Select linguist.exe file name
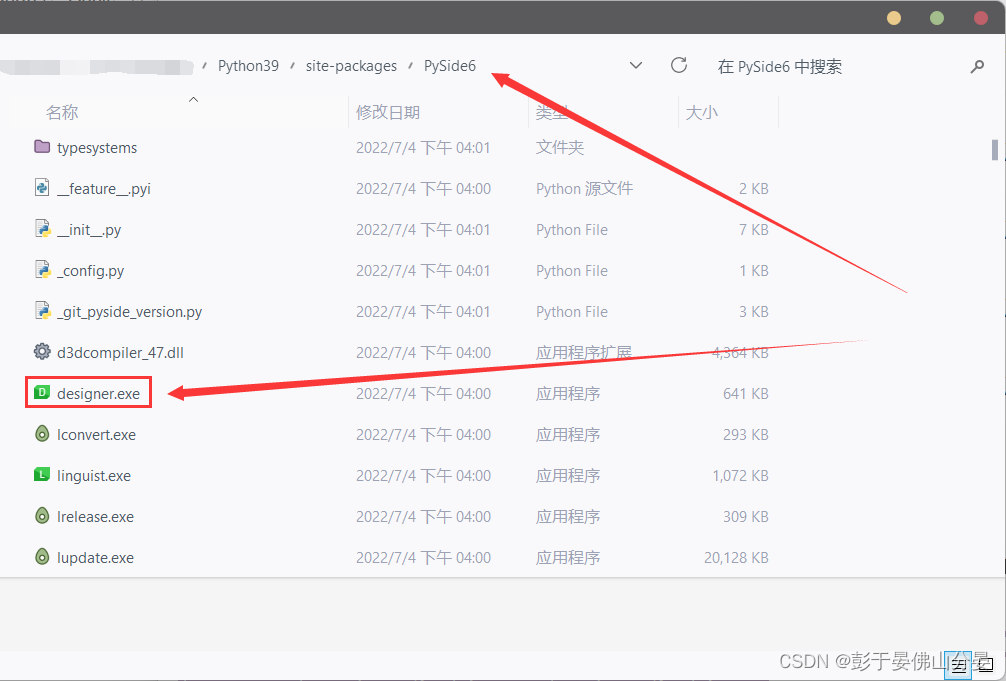The height and width of the screenshot is (681, 1006). point(94,476)
